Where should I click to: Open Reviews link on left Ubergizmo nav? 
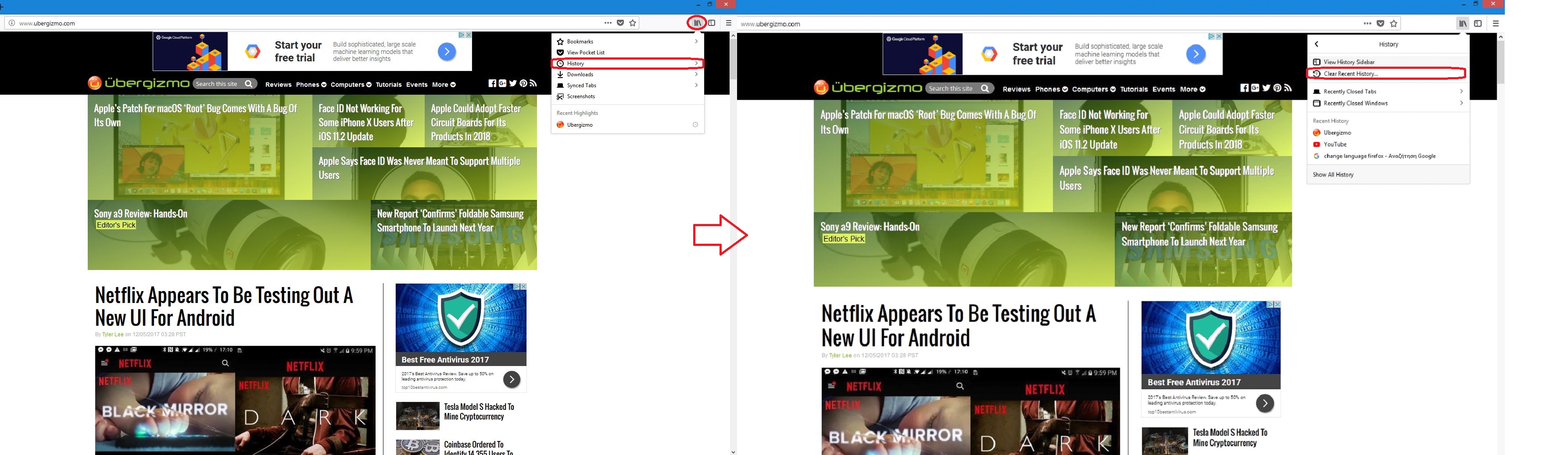[278, 85]
